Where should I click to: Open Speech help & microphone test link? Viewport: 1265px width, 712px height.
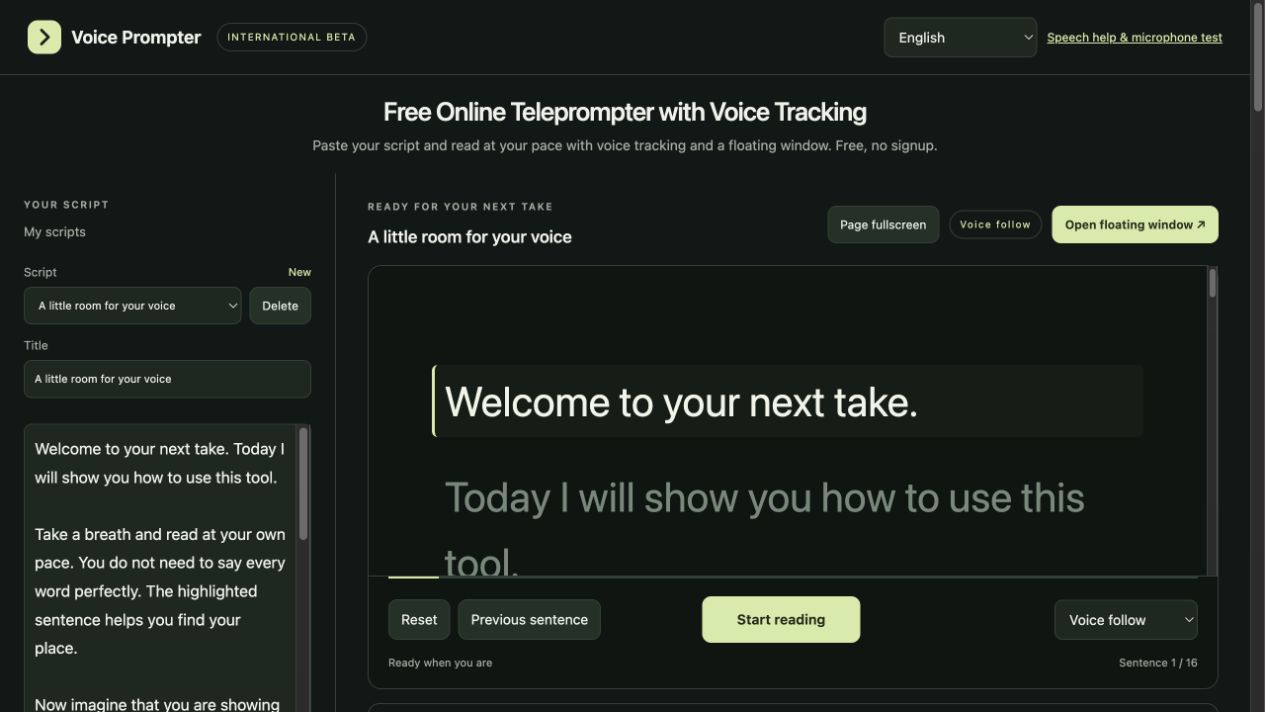(x=1134, y=37)
